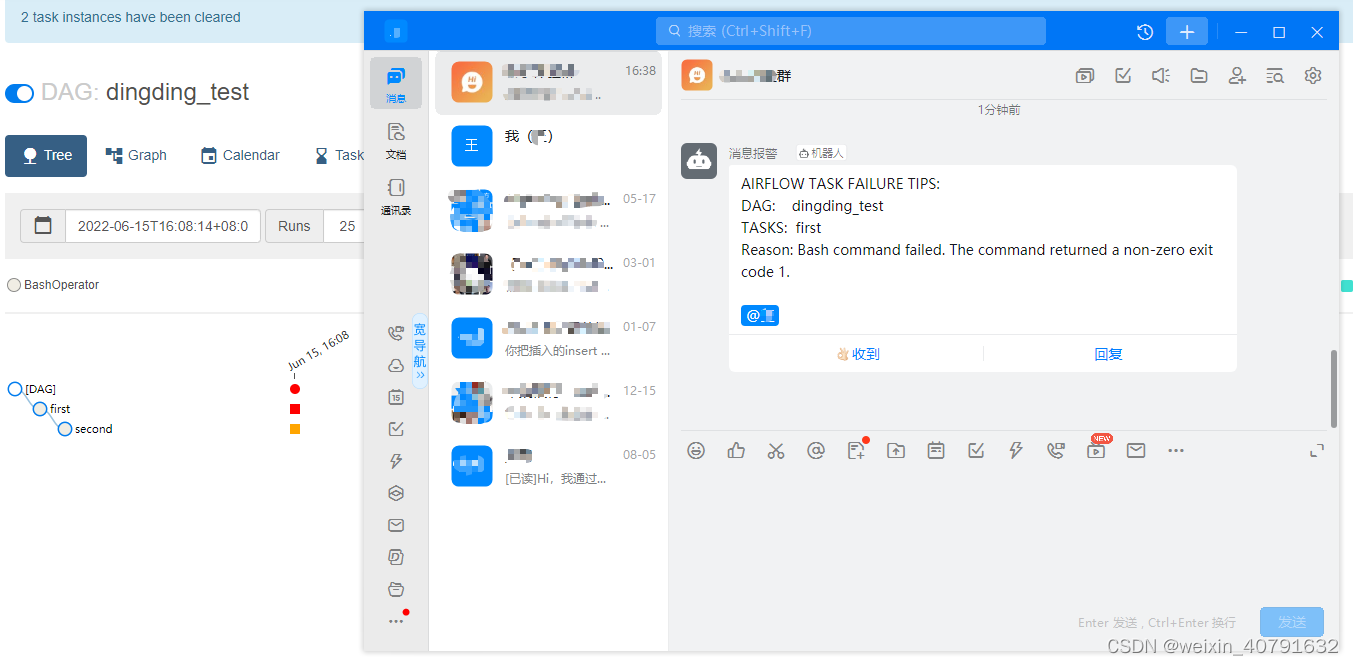The image size is (1353, 665).
Task: Edit the Airflow base date field
Action: [x=163, y=226]
